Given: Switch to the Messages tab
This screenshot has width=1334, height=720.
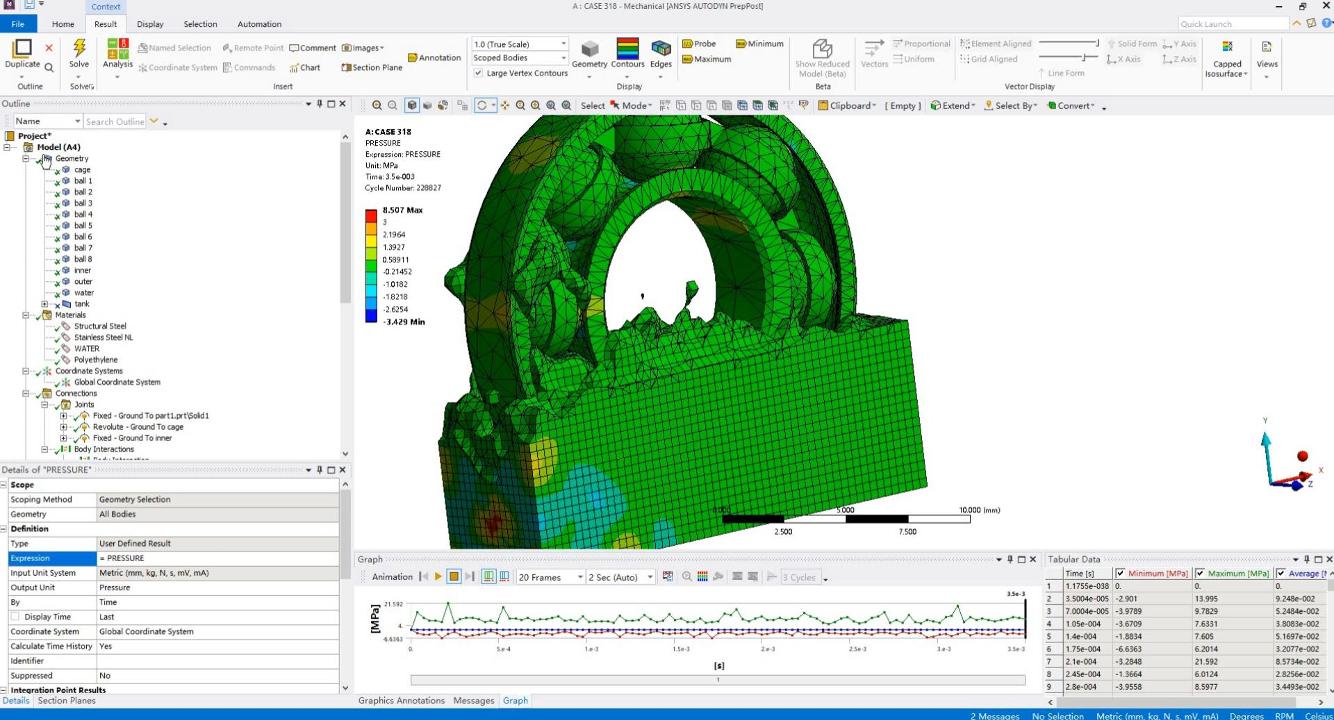Looking at the screenshot, I should (x=474, y=701).
